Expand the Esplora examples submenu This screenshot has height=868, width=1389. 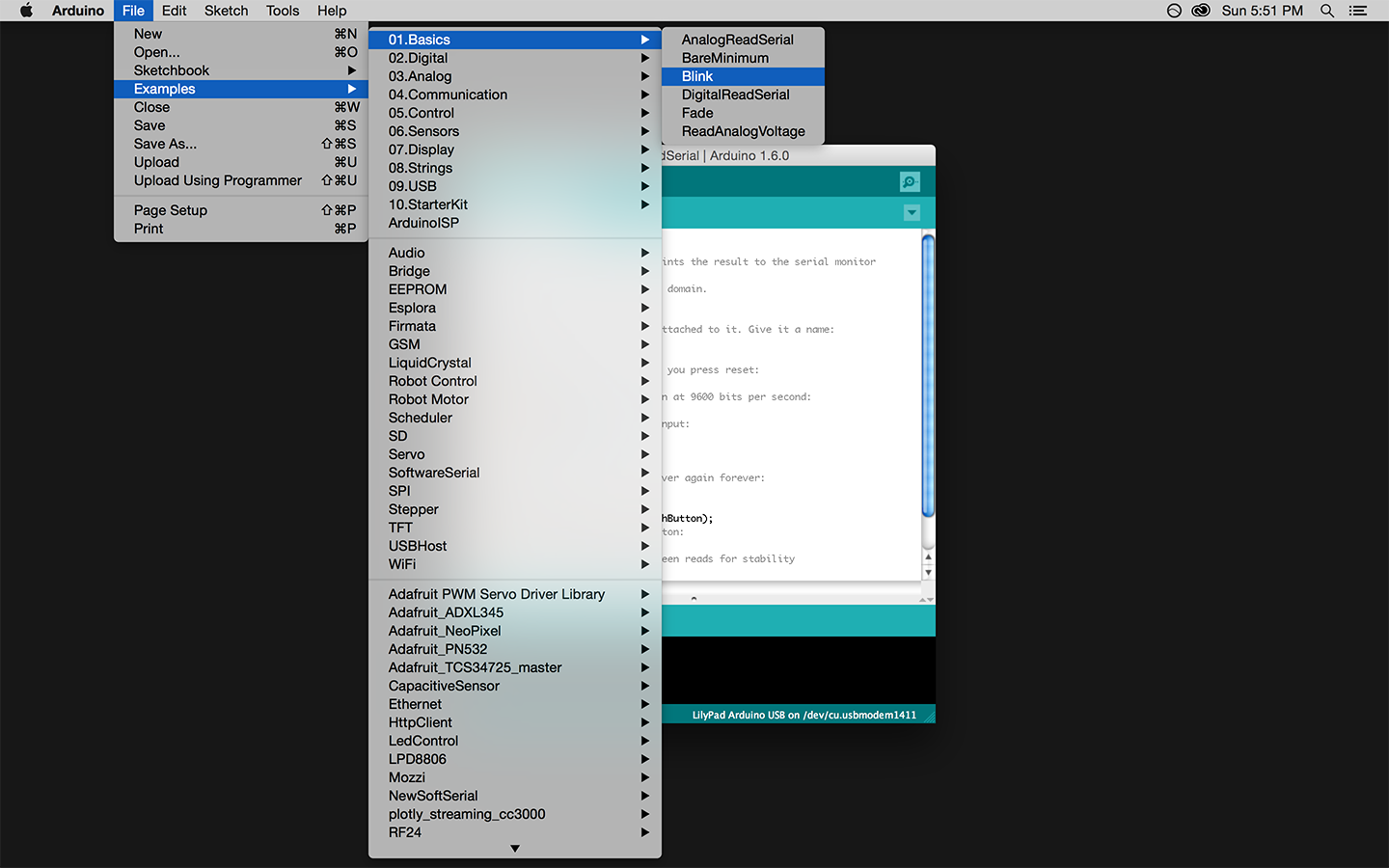(x=515, y=308)
